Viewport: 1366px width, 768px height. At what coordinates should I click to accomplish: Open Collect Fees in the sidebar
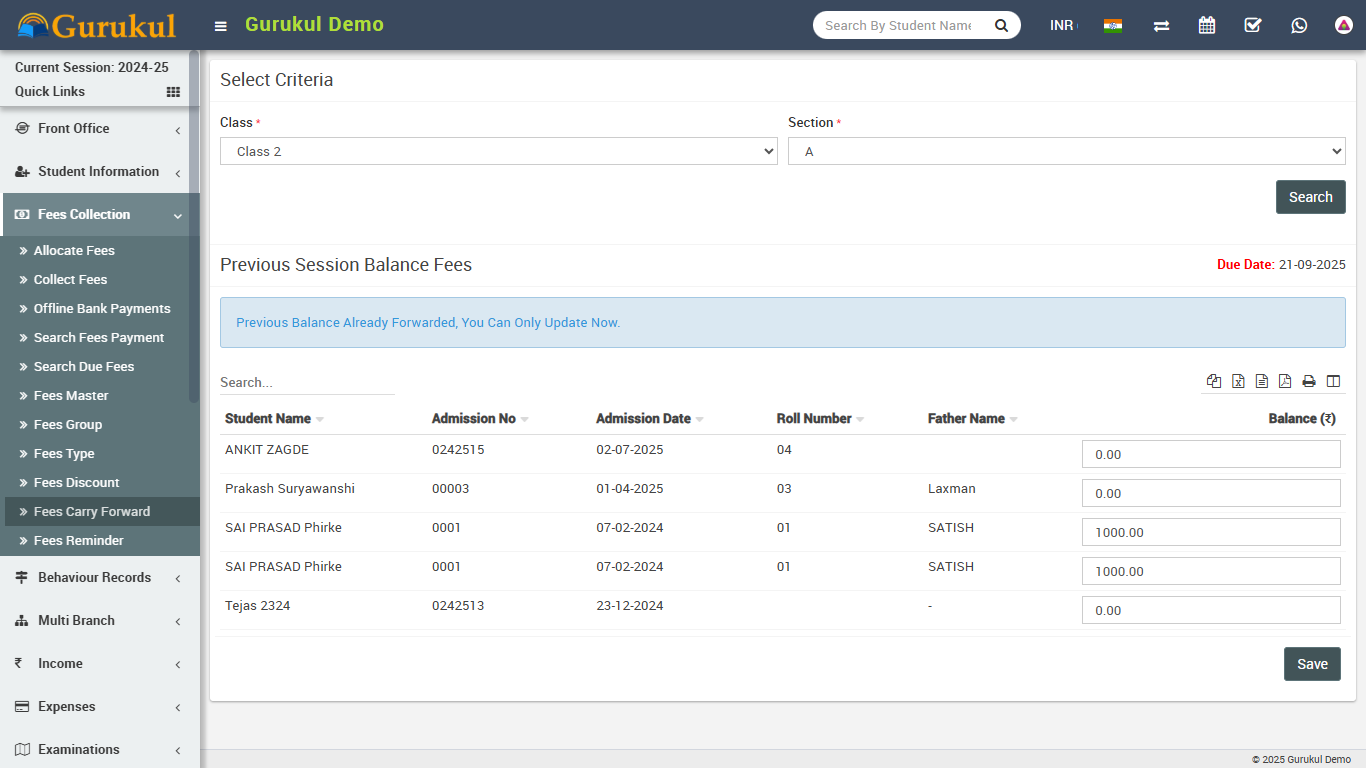click(70, 280)
